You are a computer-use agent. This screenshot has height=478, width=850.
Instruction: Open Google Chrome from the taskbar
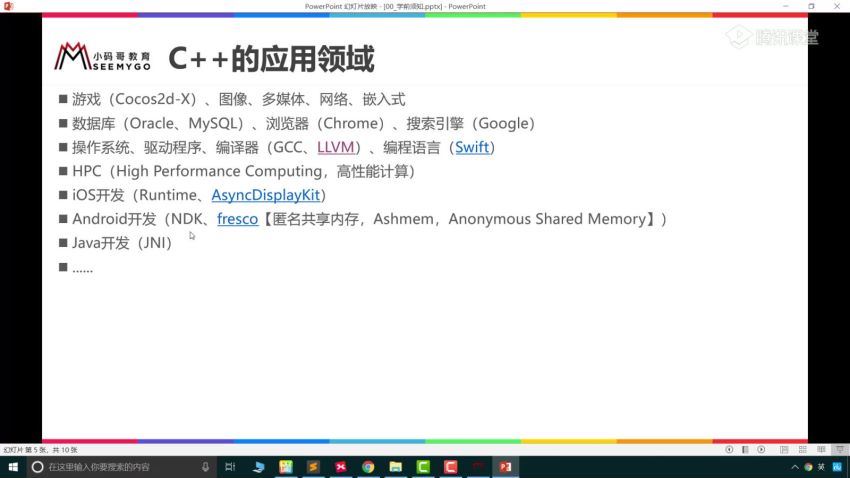[x=368, y=467]
